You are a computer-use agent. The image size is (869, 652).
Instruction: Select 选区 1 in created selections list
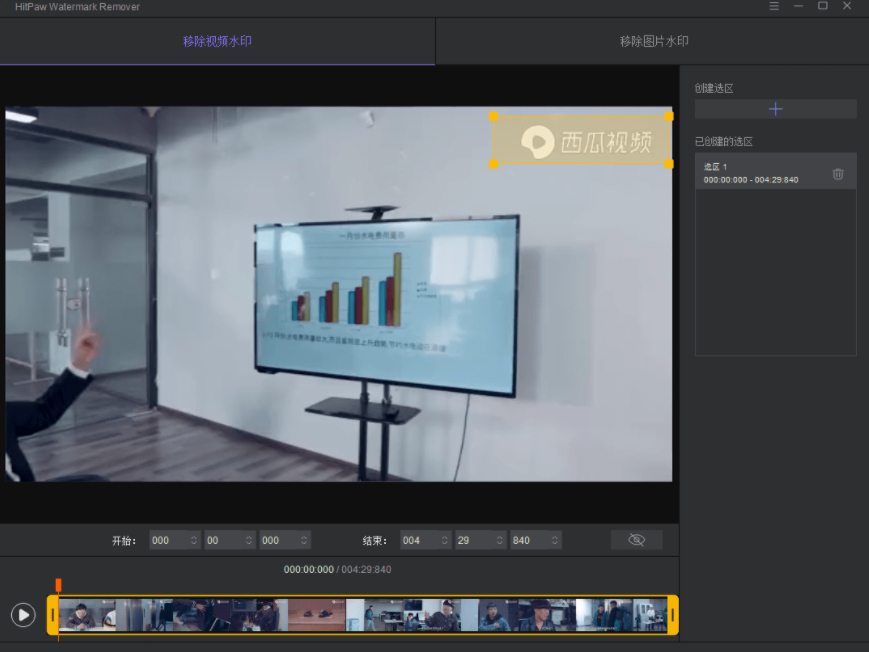pyautogui.click(x=760, y=173)
